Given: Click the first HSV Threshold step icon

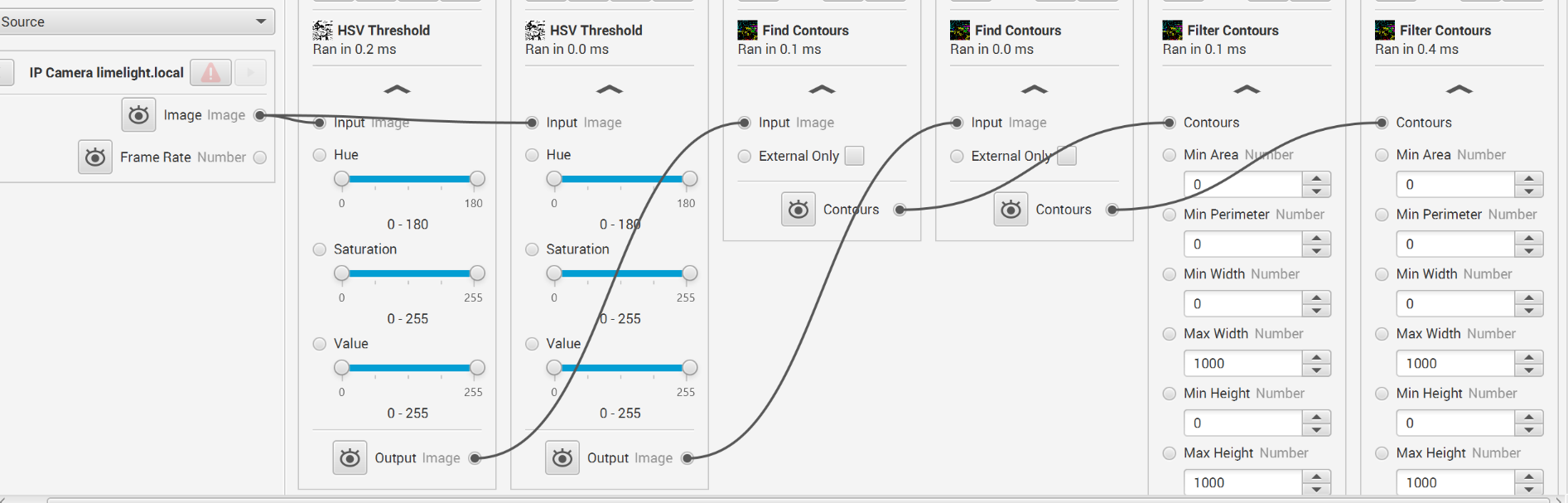Looking at the screenshot, I should (x=322, y=31).
